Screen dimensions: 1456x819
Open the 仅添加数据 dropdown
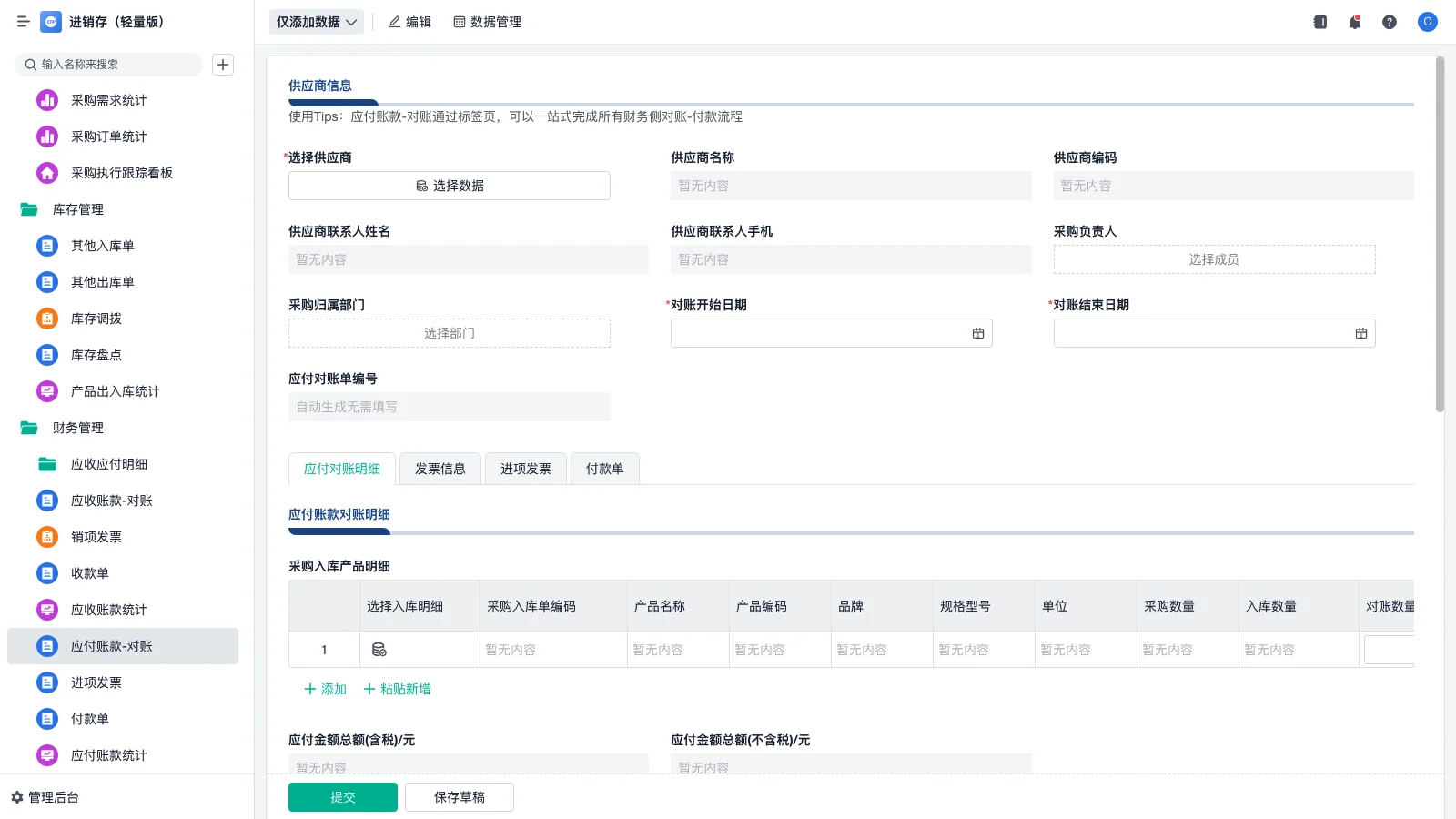coord(316,21)
